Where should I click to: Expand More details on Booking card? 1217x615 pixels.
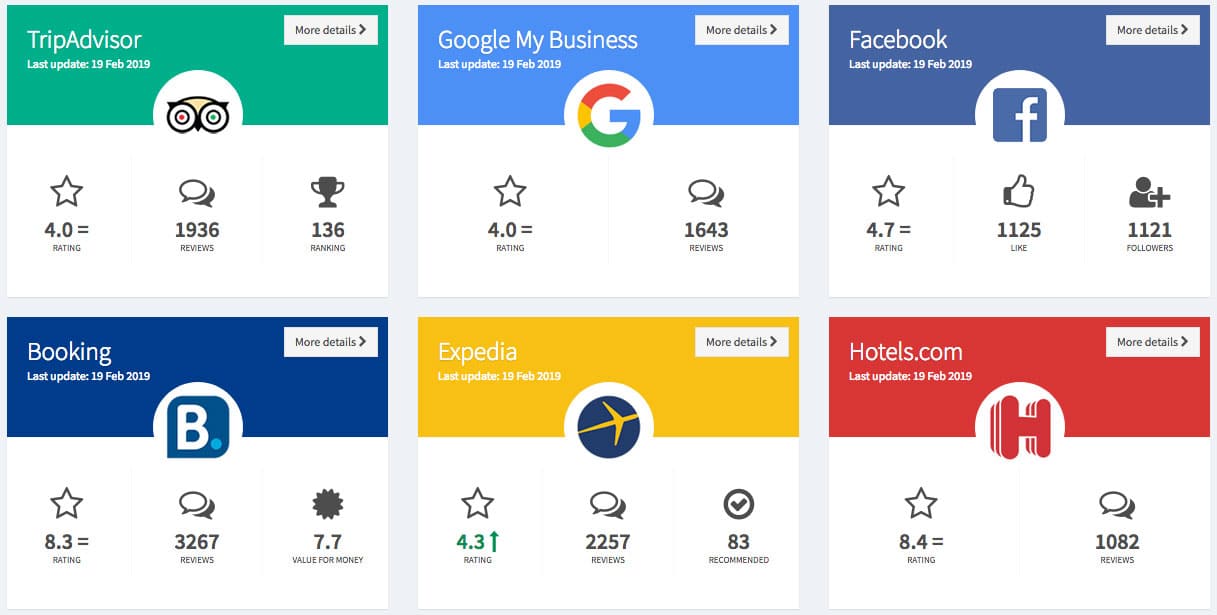coord(331,342)
